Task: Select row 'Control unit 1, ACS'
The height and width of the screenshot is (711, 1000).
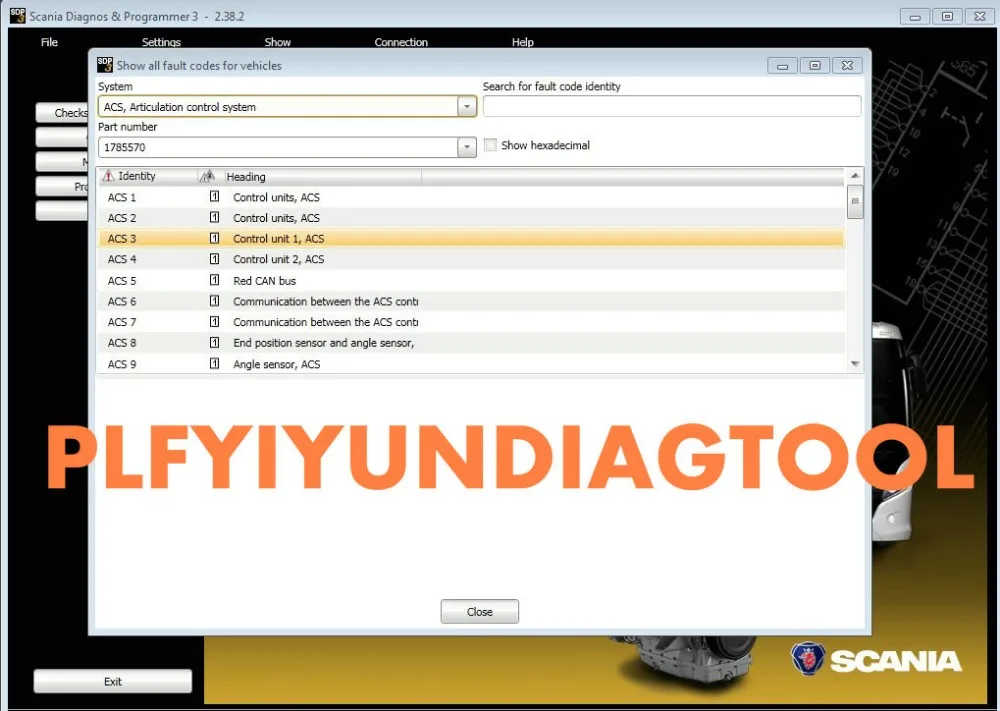Action: 471,238
